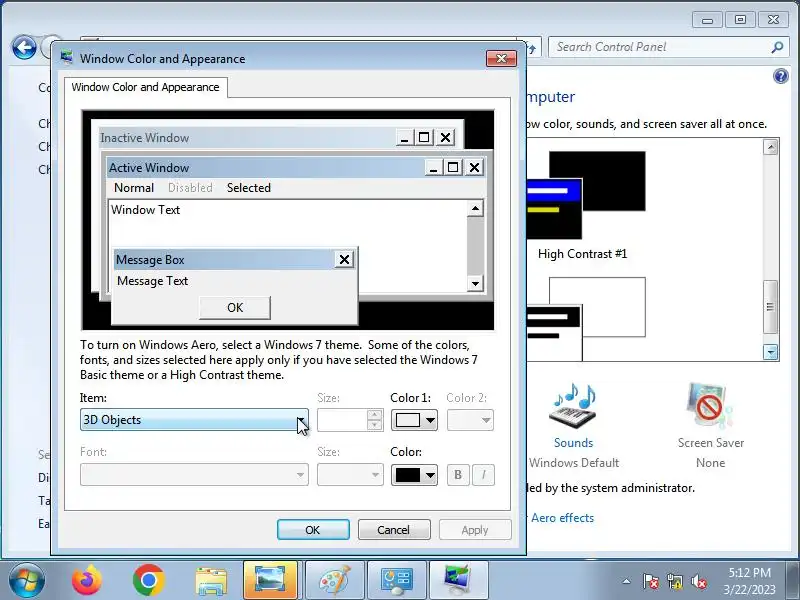Open the disabled Color 2 dropdown

click(470, 420)
